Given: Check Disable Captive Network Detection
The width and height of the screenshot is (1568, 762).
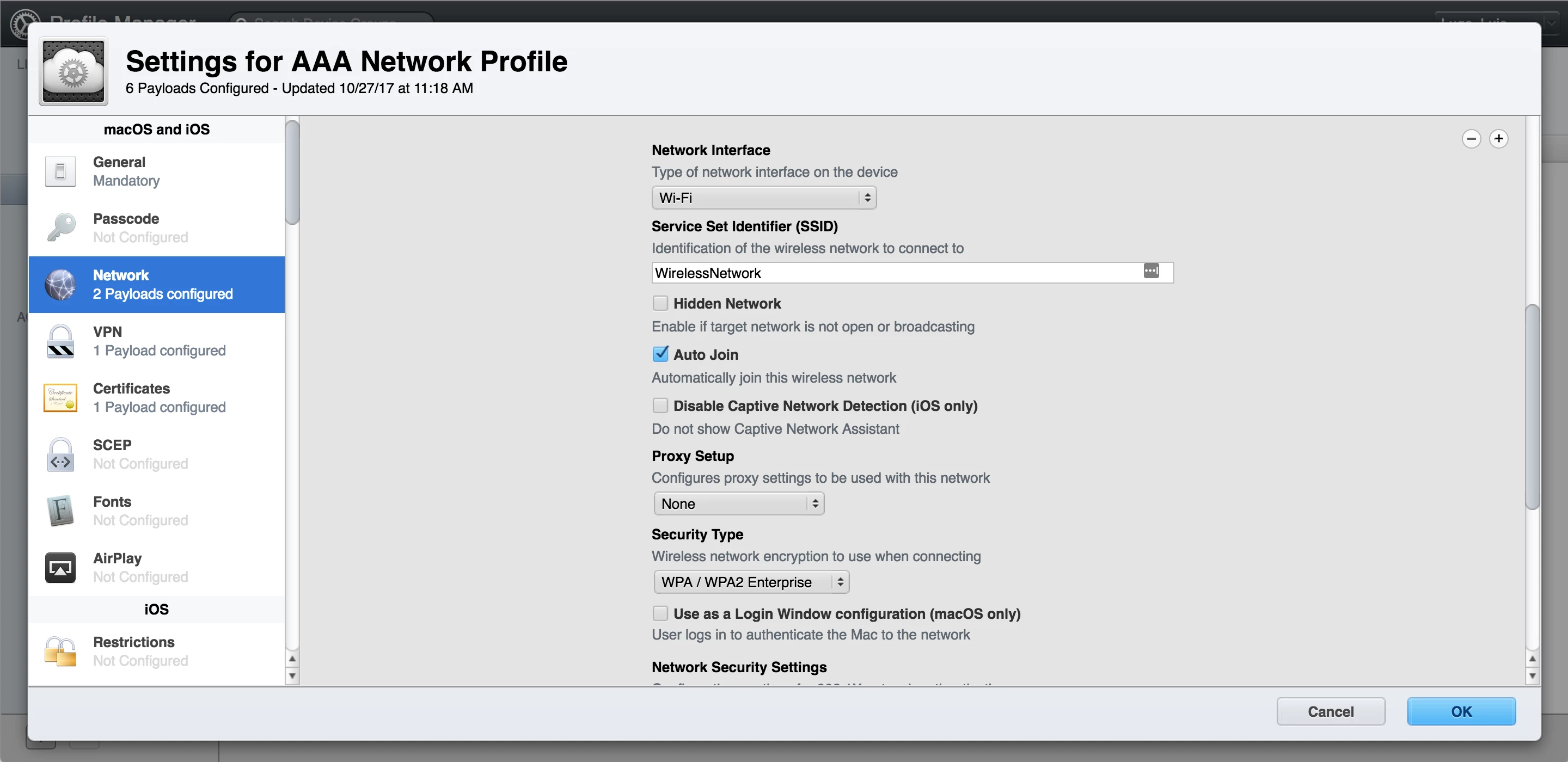Looking at the screenshot, I should (660, 405).
